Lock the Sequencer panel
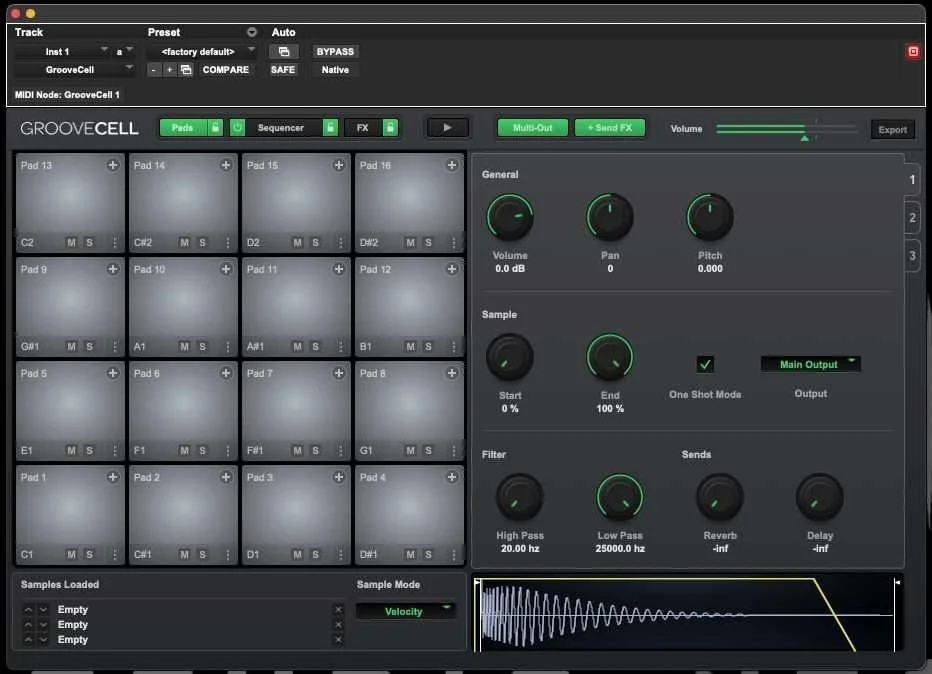 331,129
